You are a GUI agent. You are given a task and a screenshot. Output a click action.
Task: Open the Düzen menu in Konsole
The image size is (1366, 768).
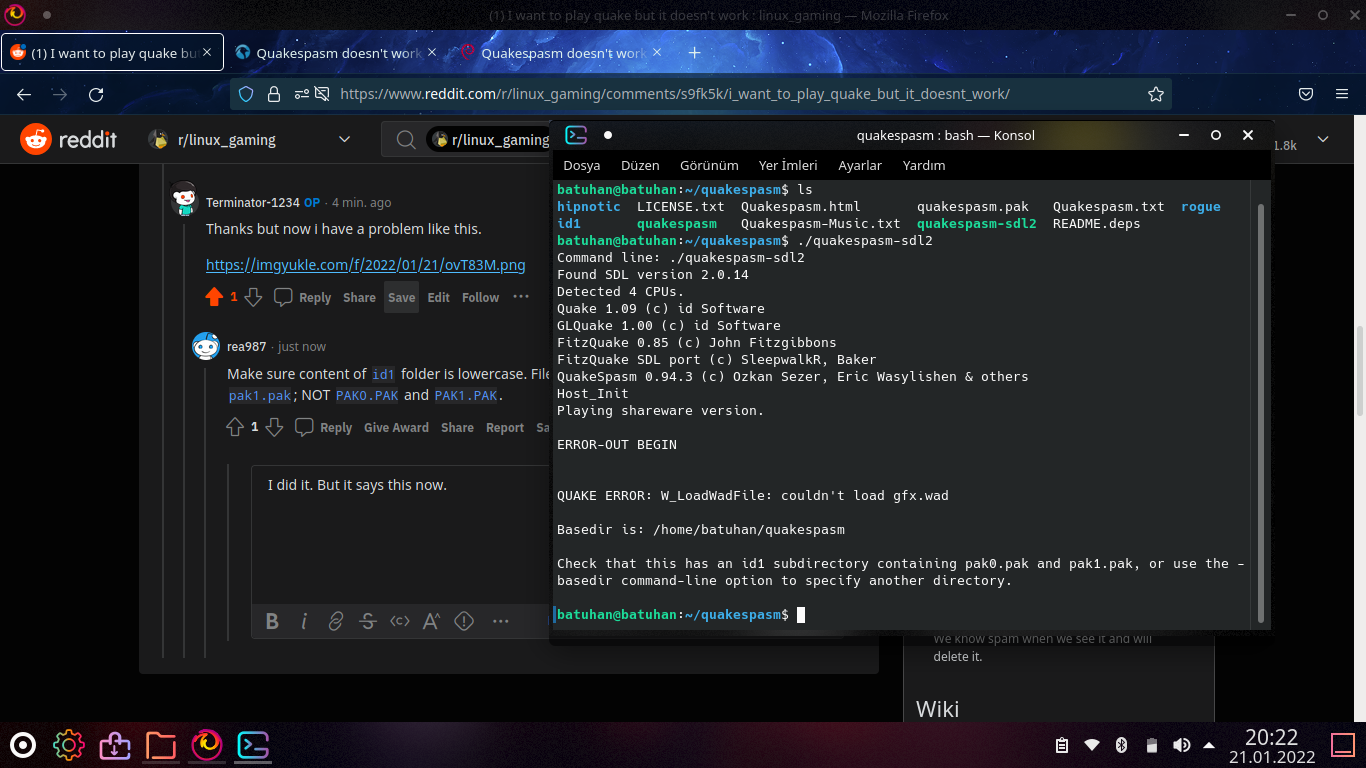point(640,165)
